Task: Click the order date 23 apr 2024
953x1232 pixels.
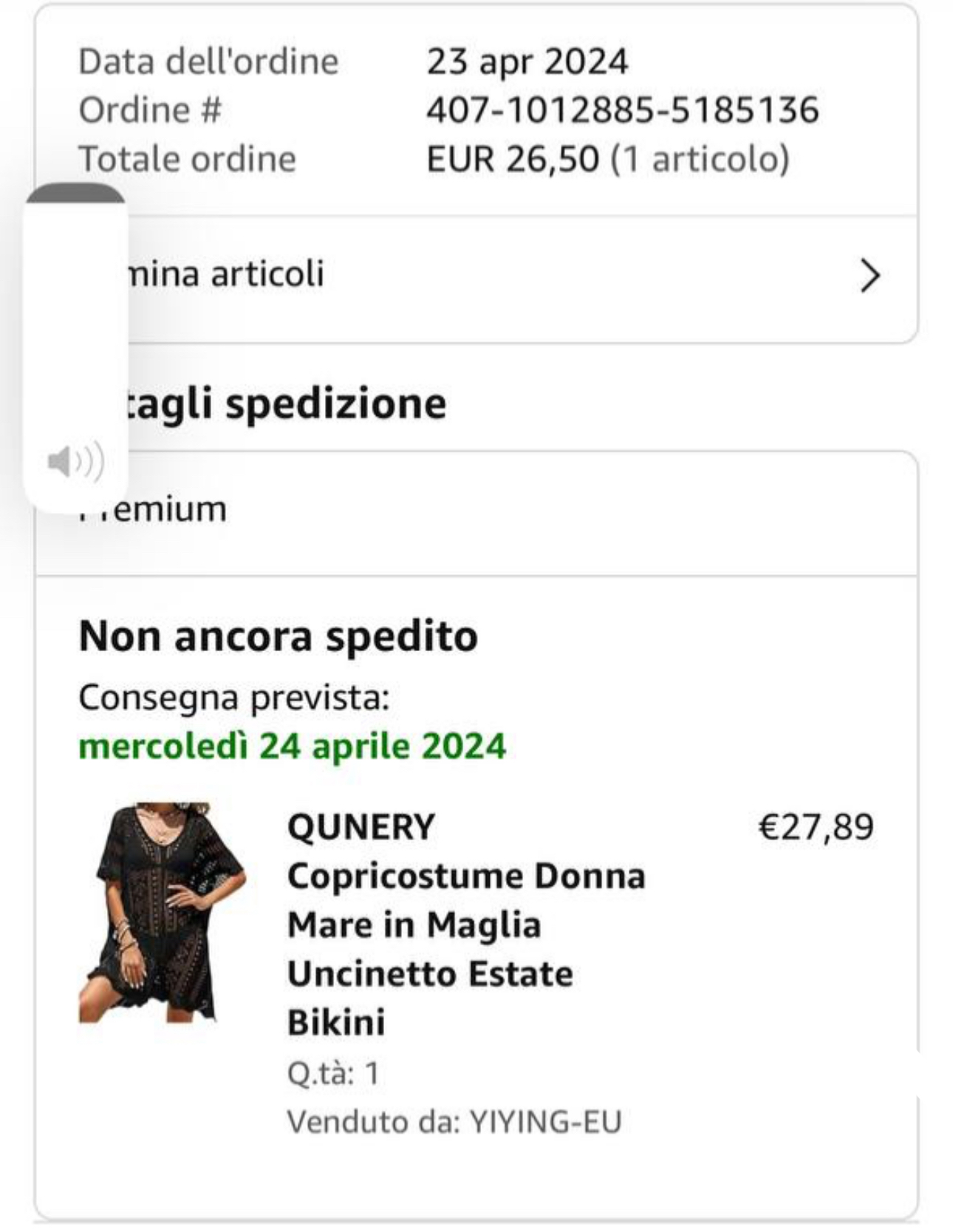Action: pyautogui.click(x=527, y=61)
